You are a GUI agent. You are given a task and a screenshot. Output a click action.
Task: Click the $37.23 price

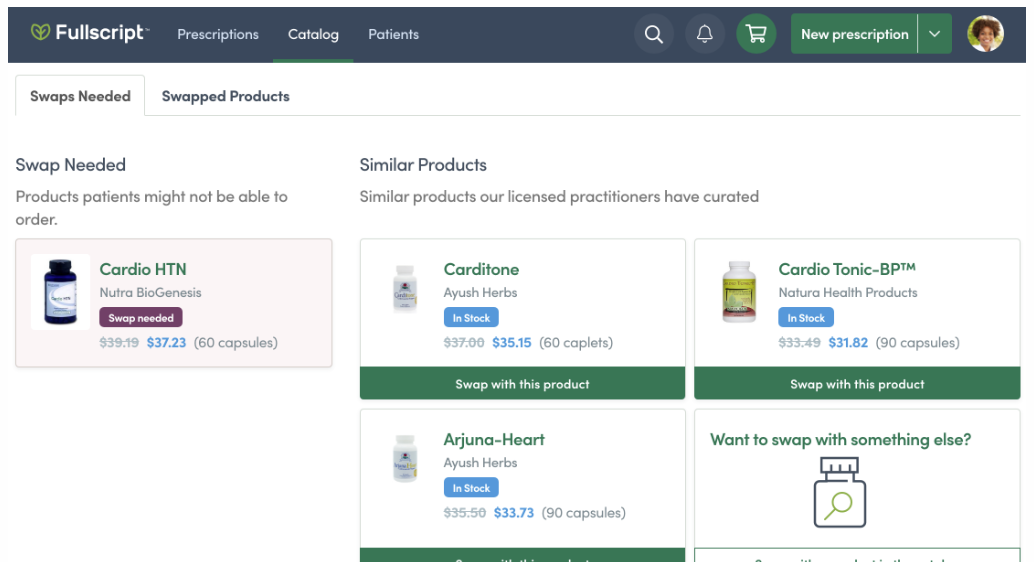coord(166,342)
